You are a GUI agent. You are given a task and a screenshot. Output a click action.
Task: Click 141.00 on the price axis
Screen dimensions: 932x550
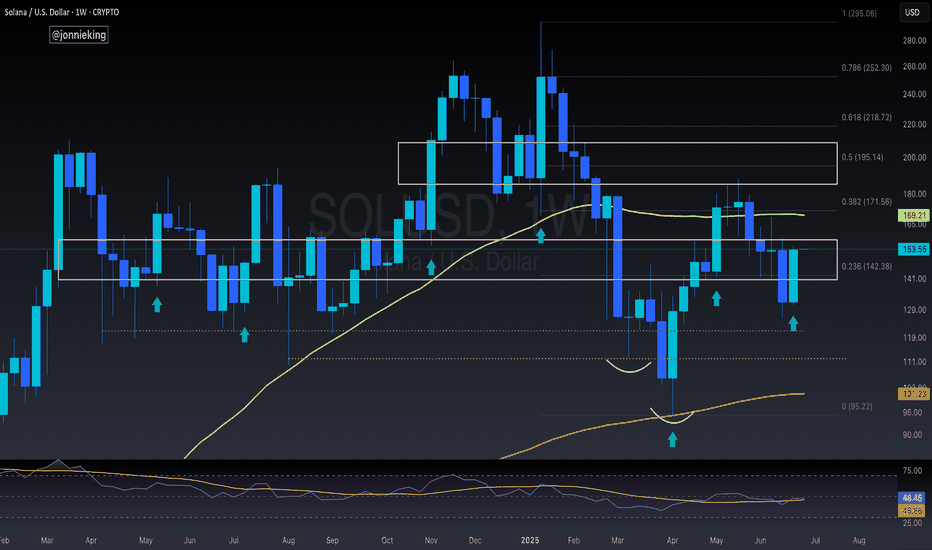[x=914, y=278]
